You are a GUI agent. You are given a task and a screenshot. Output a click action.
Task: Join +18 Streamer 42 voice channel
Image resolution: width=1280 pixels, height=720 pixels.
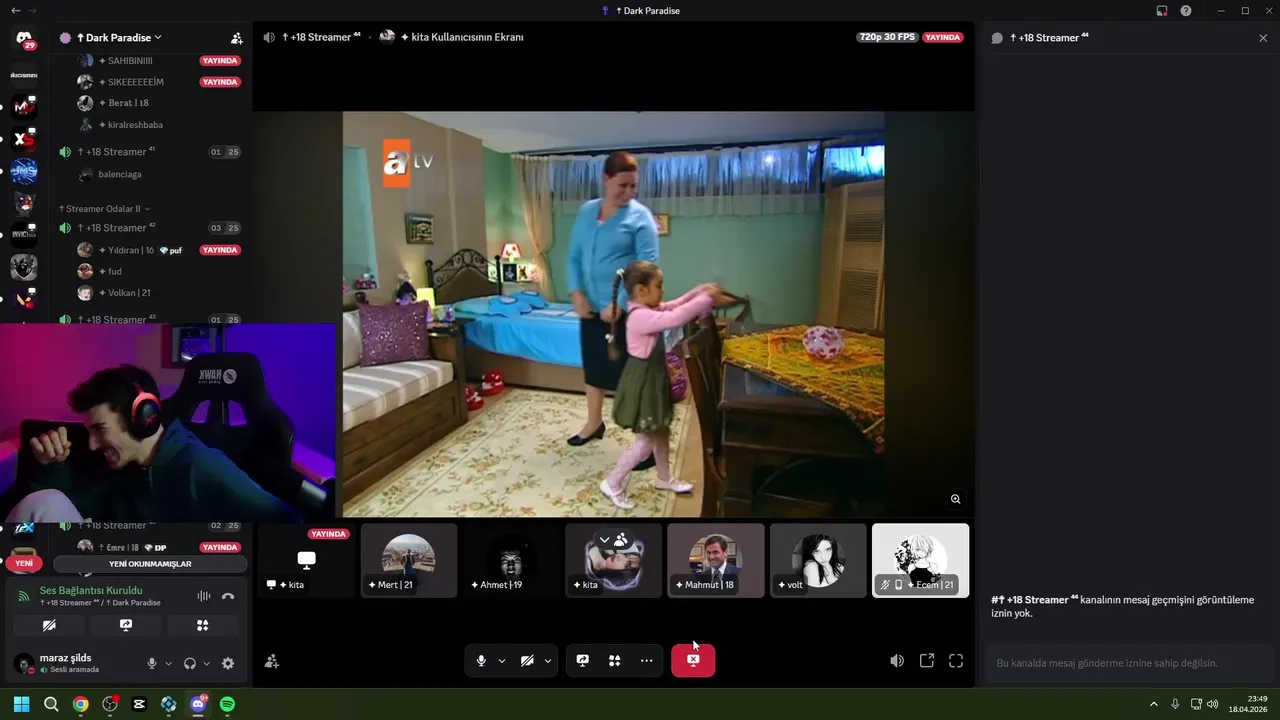pos(150,228)
